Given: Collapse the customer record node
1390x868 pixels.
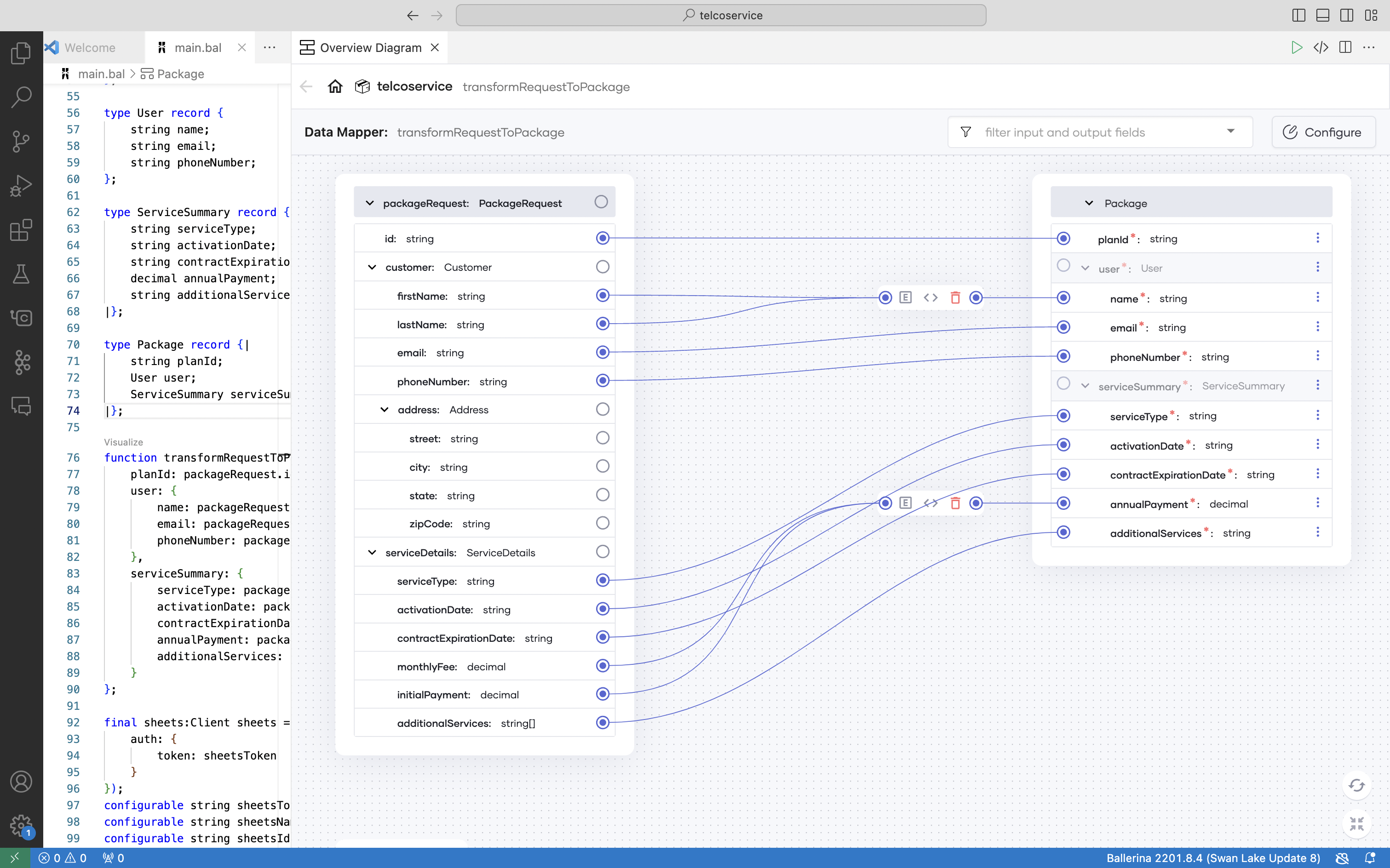Looking at the screenshot, I should [372, 267].
